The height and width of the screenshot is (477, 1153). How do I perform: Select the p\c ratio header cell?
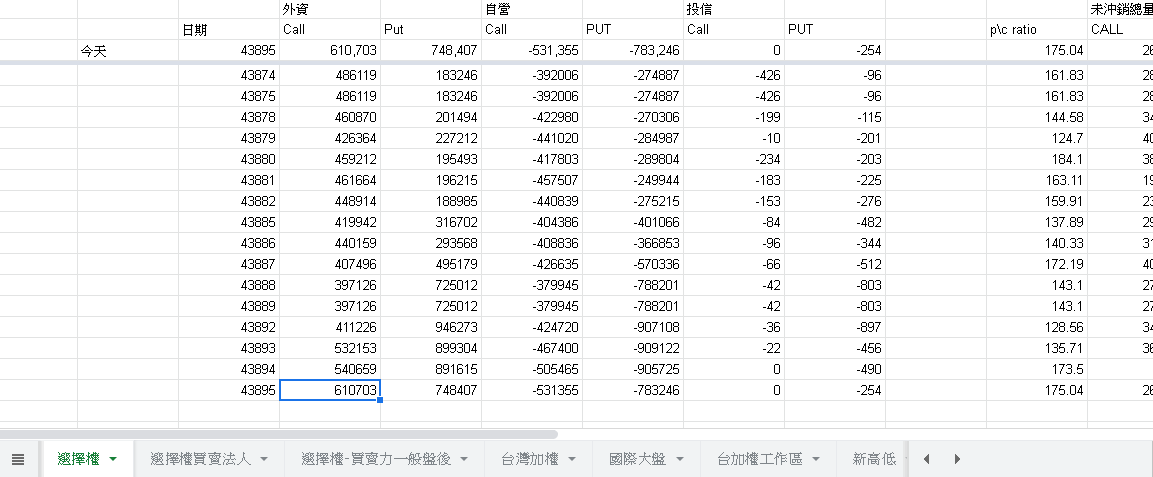coord(1036,29)
